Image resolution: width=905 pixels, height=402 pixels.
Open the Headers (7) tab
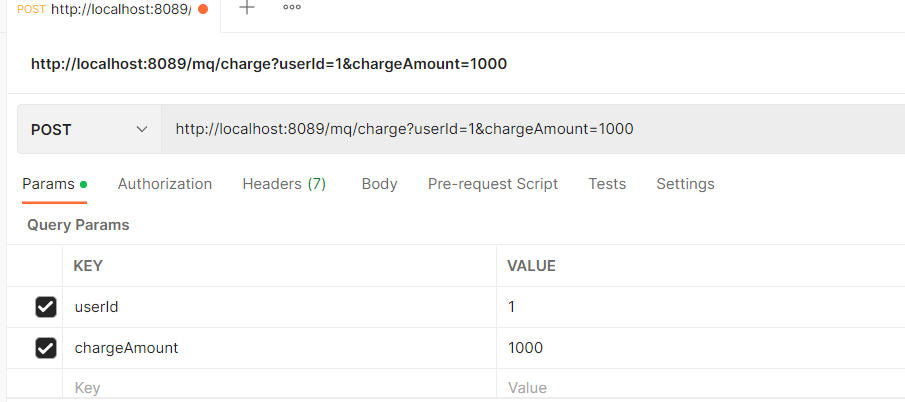tap(284, 184)
